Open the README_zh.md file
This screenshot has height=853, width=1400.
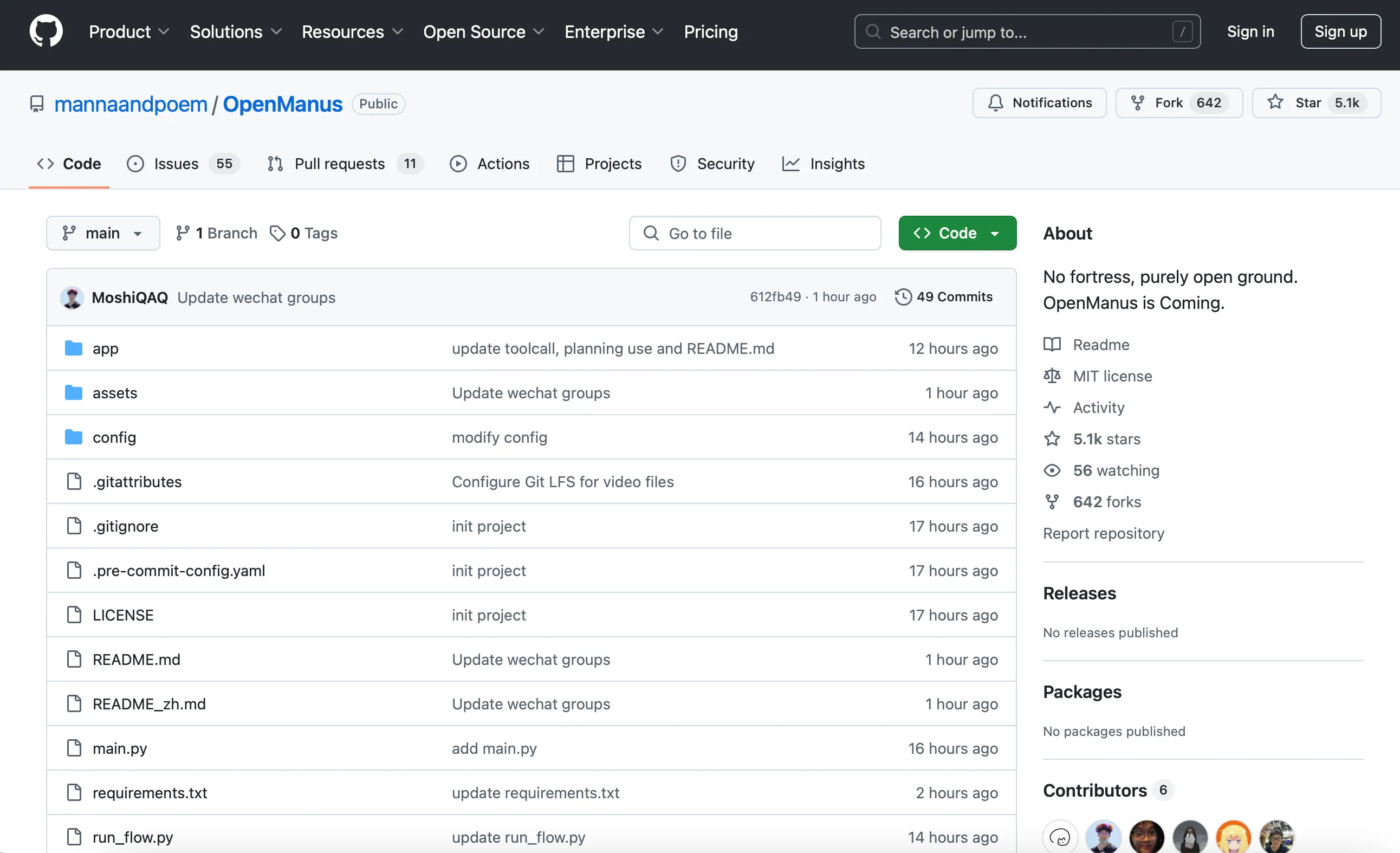coord(150,703)
